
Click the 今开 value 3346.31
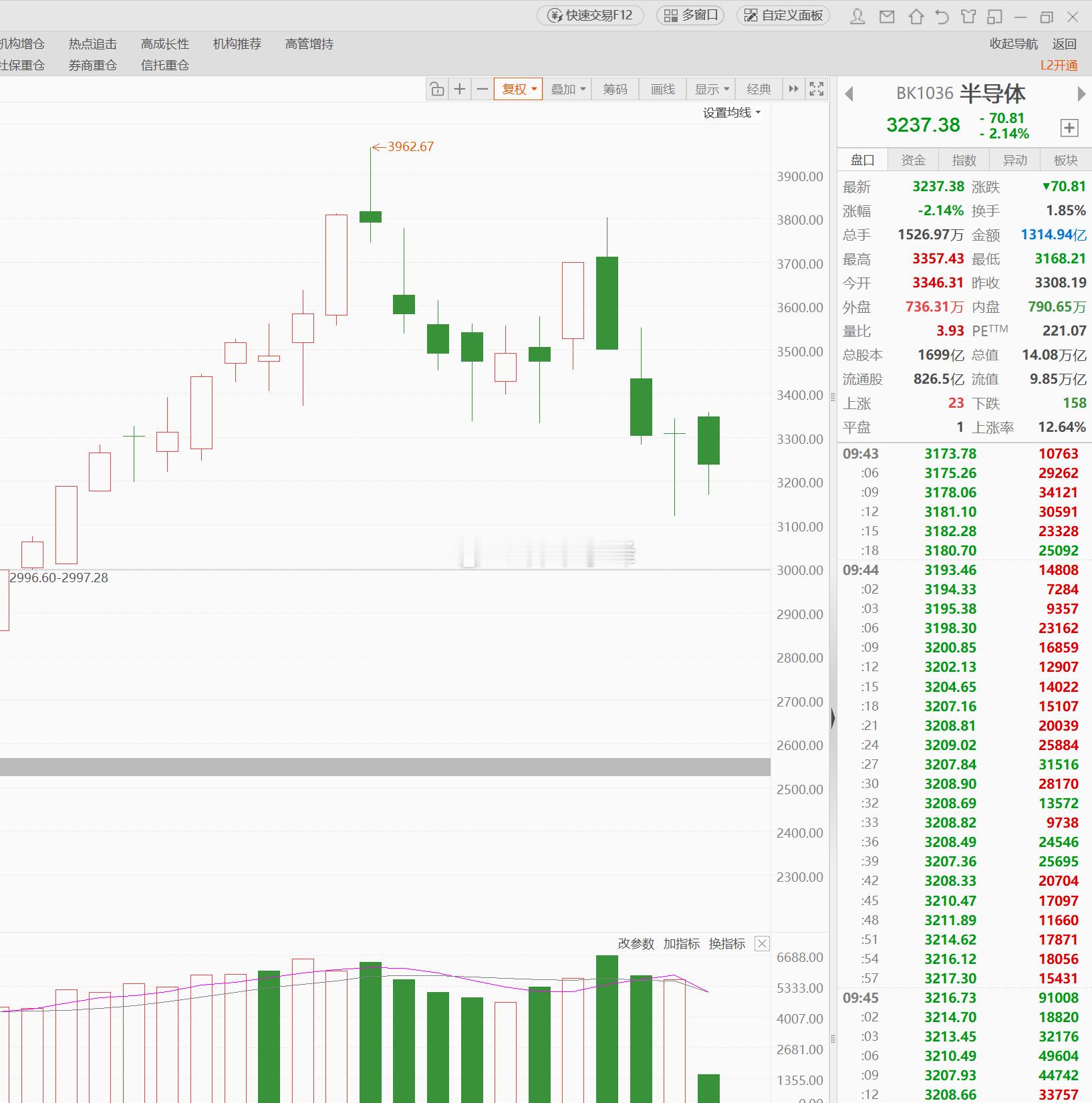pos(938,283)
